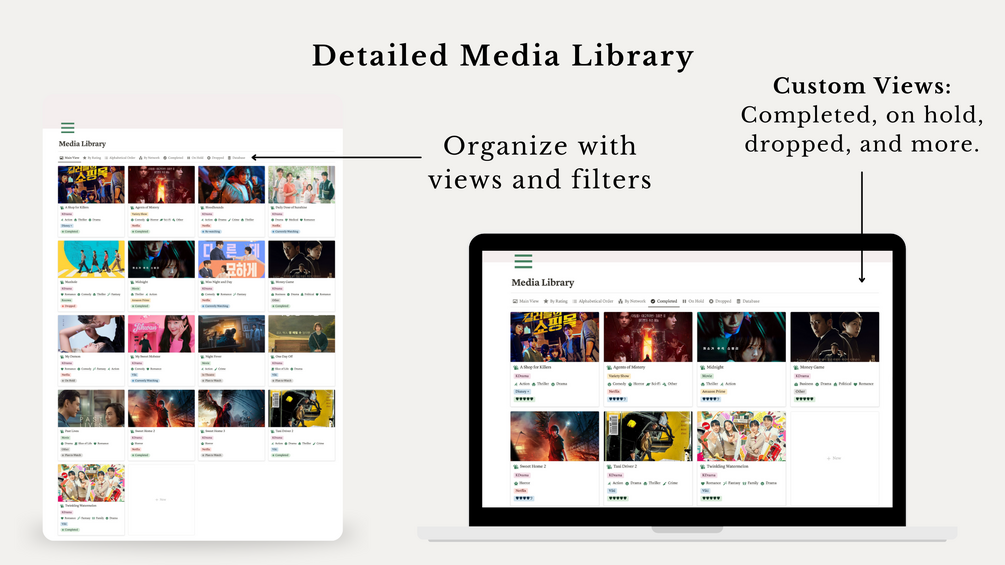
Task: Click the Twinkling Watermelon title on the laptop
Action: 727,466
